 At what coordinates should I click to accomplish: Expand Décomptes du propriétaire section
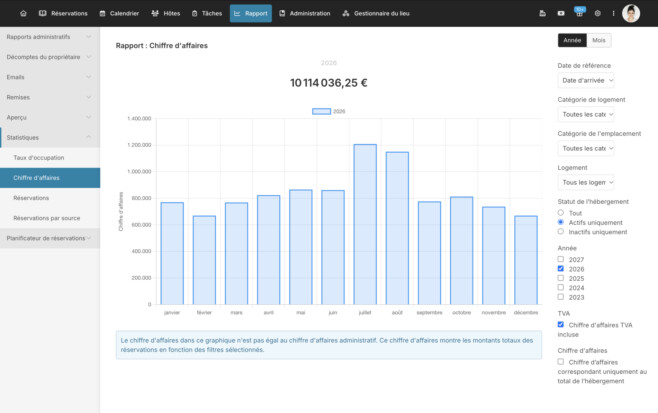click(50, 57)
